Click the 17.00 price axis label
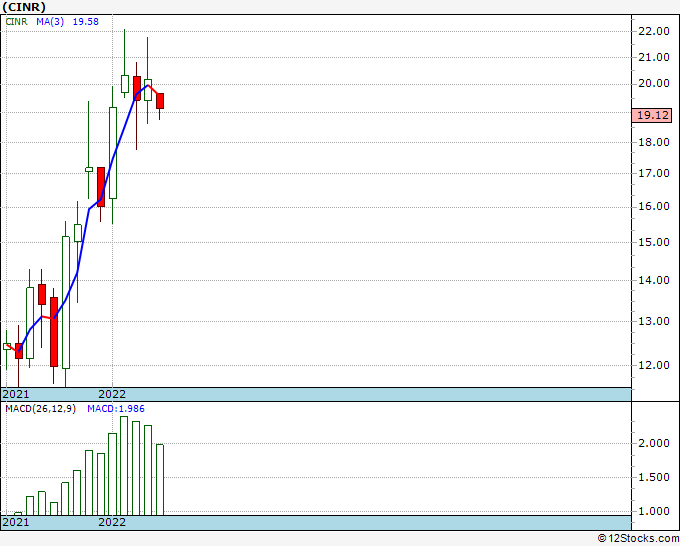Image resolution: width=680 pixels, height=546 pixels. (x=654, y=173)
